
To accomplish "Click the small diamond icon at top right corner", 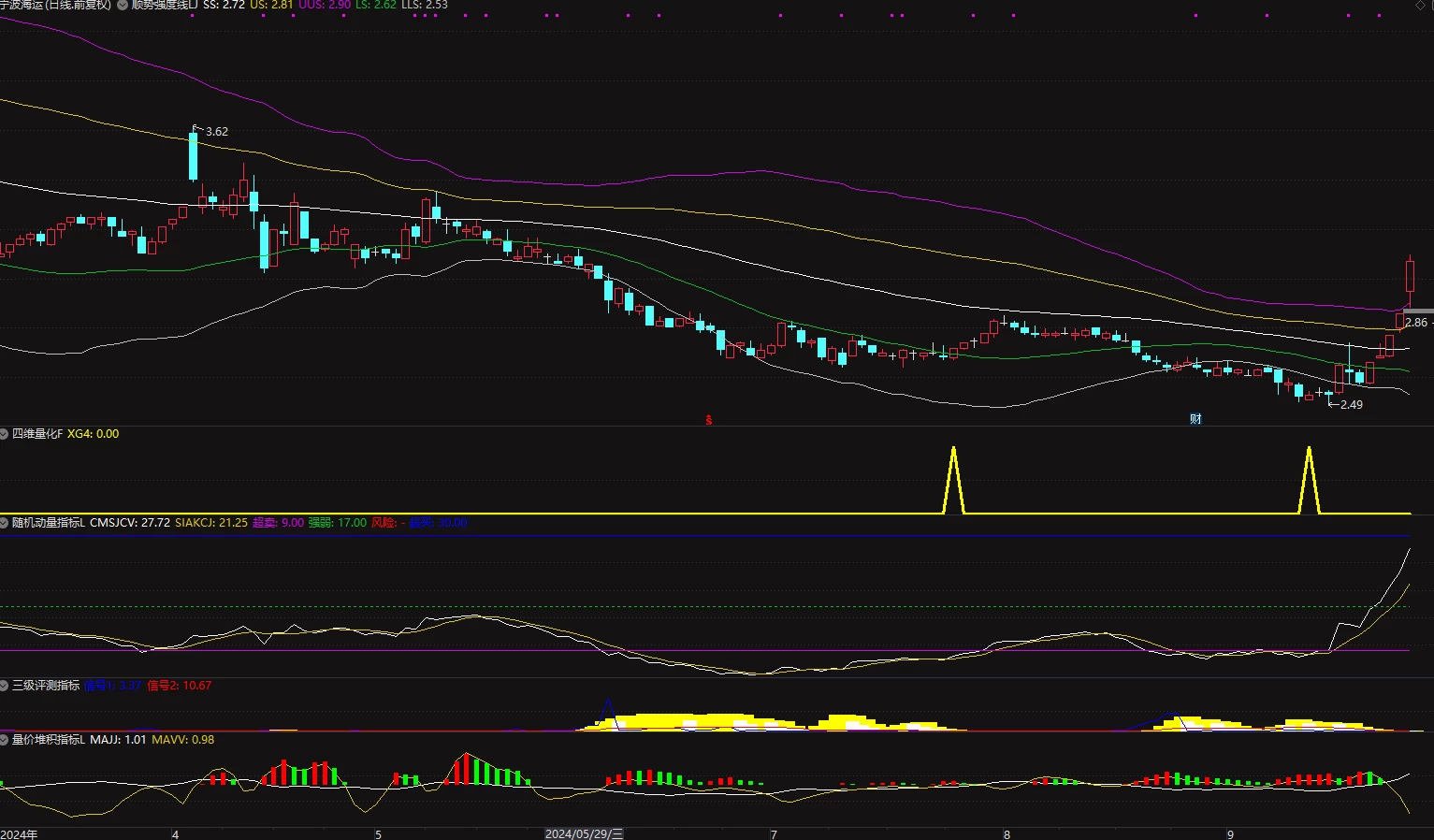I will [1420, 6].
